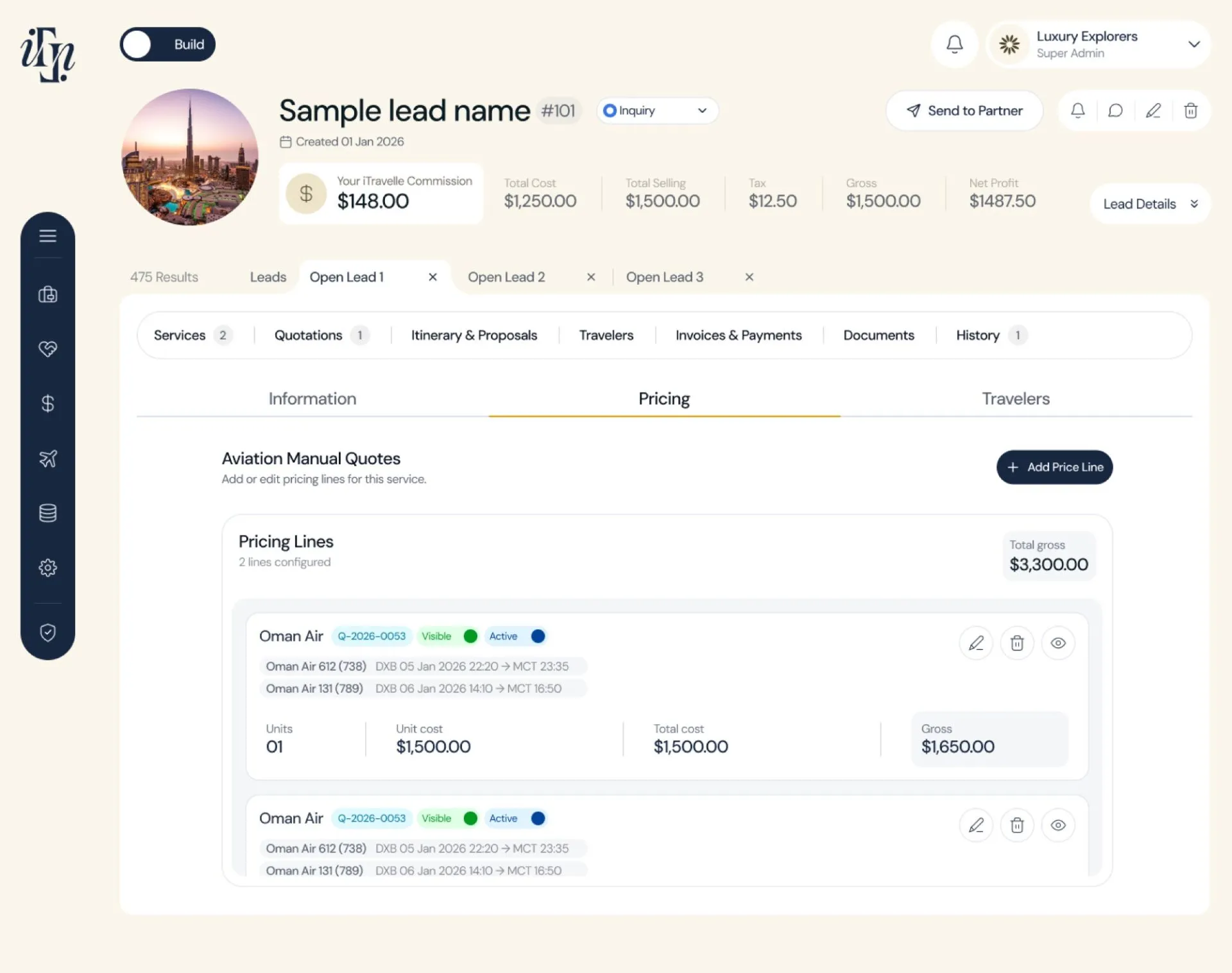Toggle Visible switch on second Oman Air line
Image resolution: width=1232 pixels, height=973 pixels.
point(470,818)
